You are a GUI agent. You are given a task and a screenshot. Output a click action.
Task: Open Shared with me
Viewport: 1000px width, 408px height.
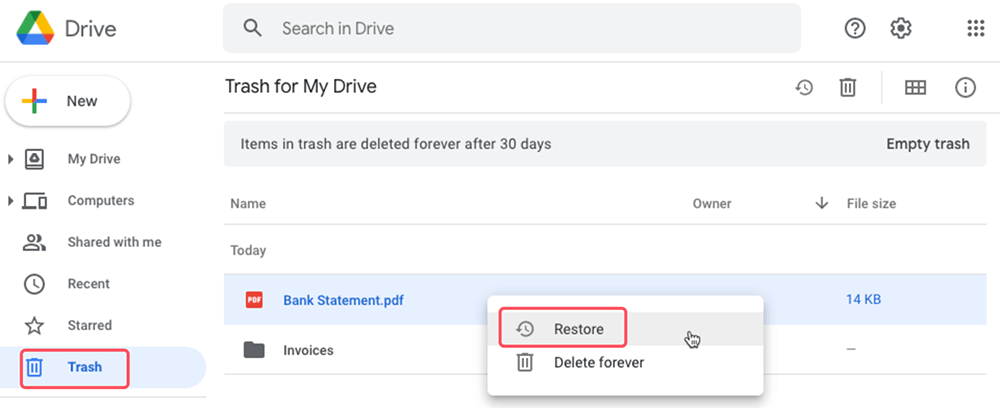[x=114, y=242]
